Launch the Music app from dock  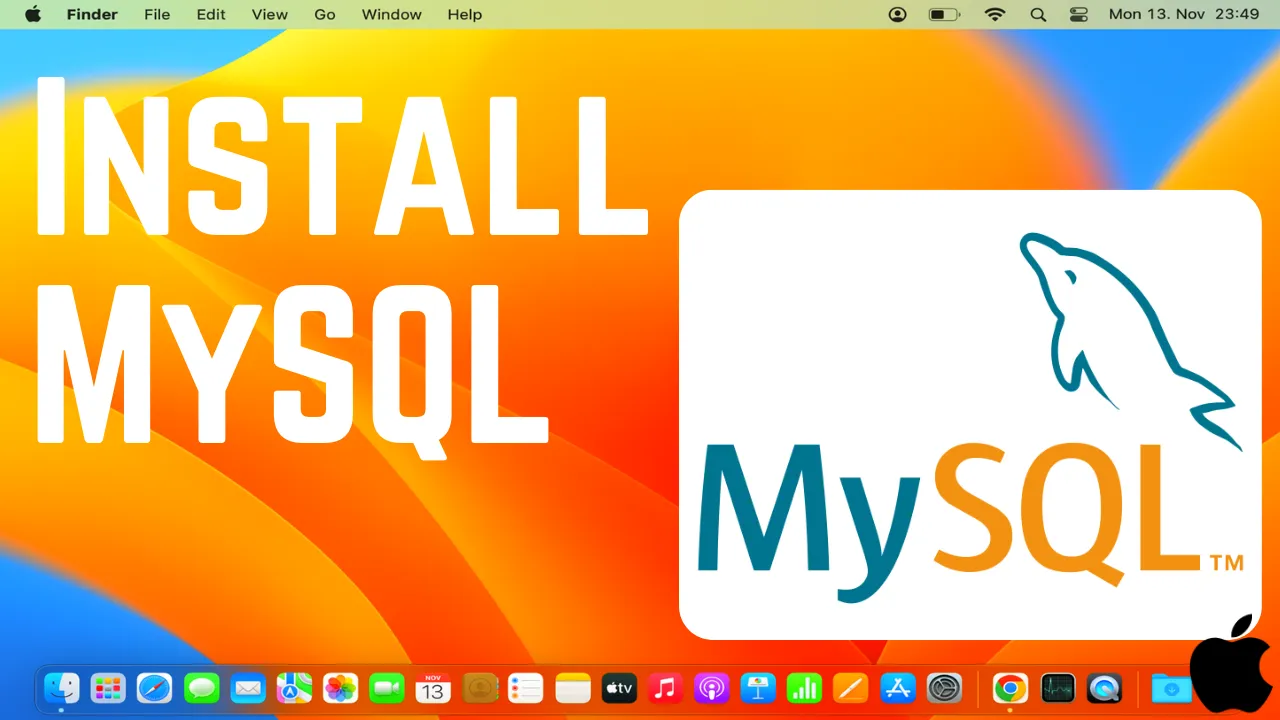pos(664,688)
